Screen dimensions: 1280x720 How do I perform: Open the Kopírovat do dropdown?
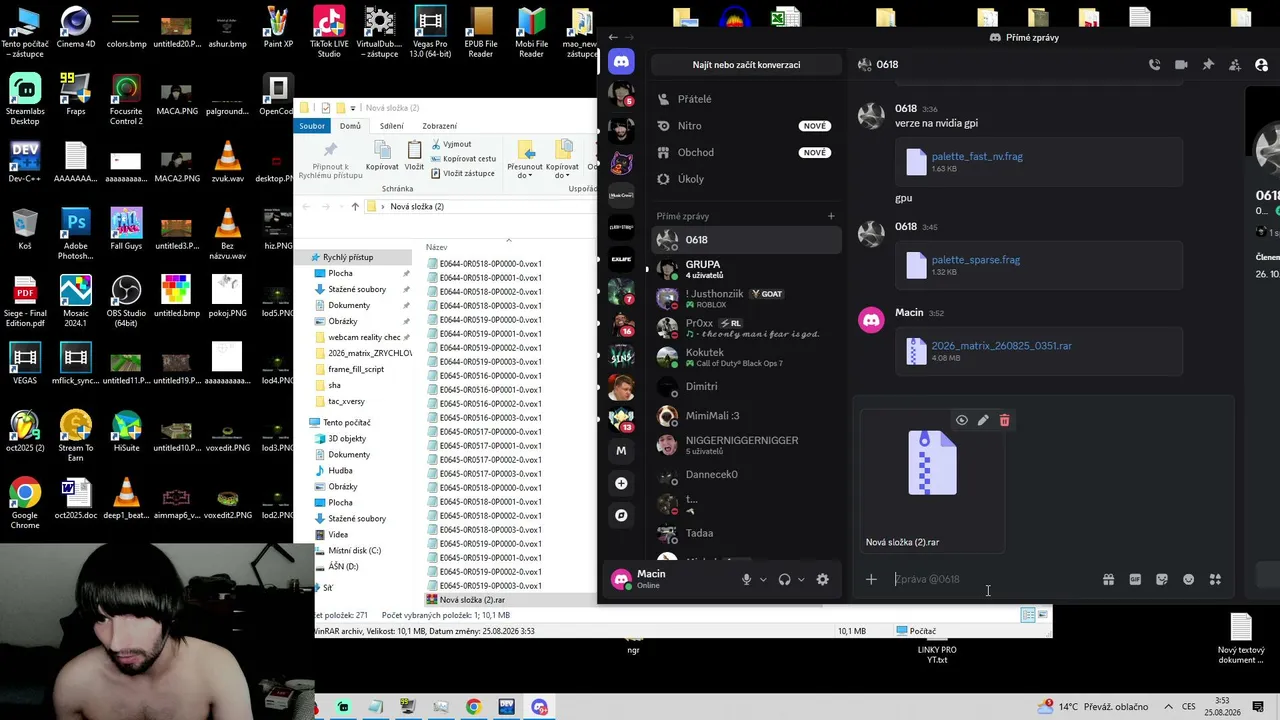(x=562, y=160)
